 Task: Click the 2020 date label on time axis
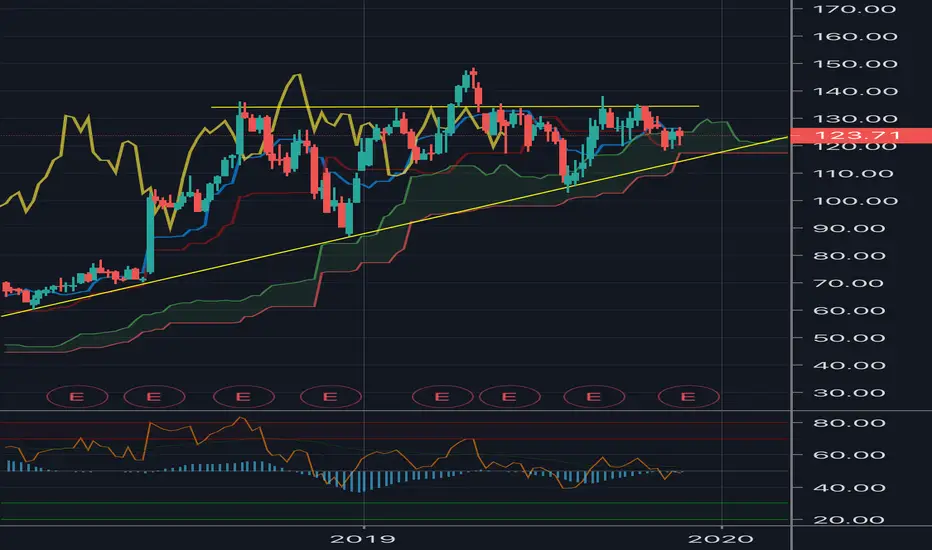(x=721, y=539)
